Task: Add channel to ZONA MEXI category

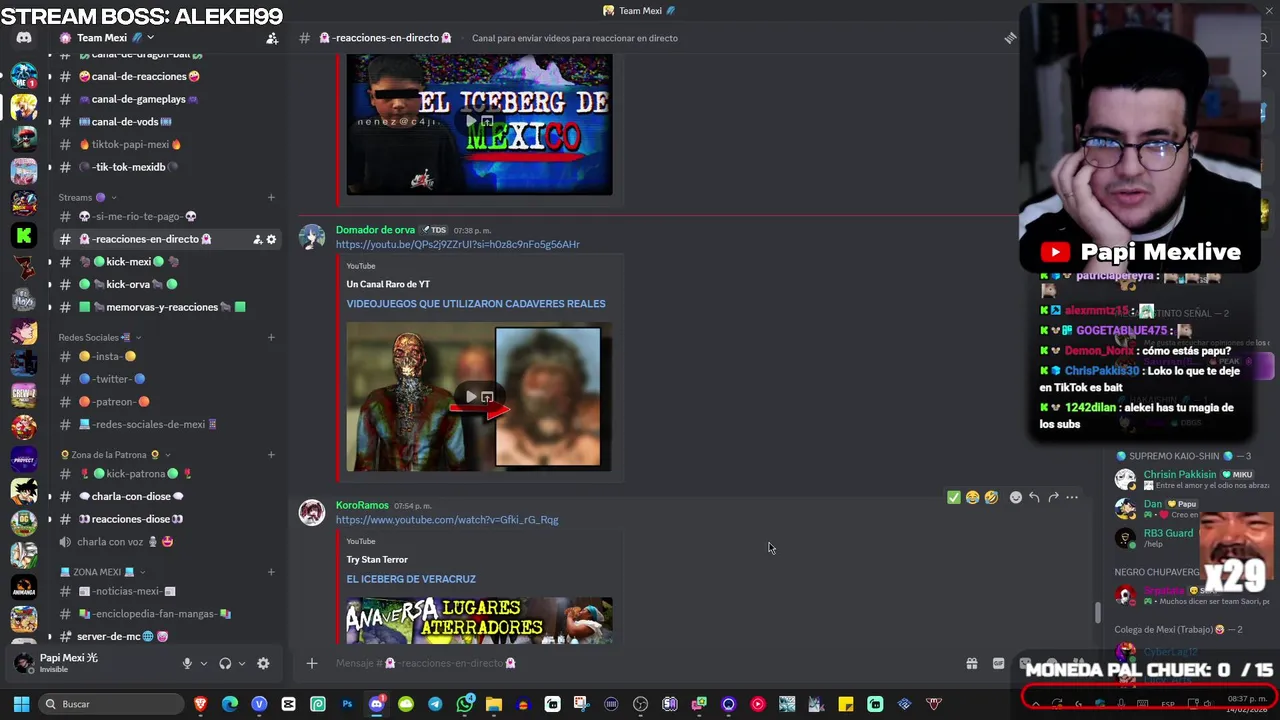Action: [271, 572]
